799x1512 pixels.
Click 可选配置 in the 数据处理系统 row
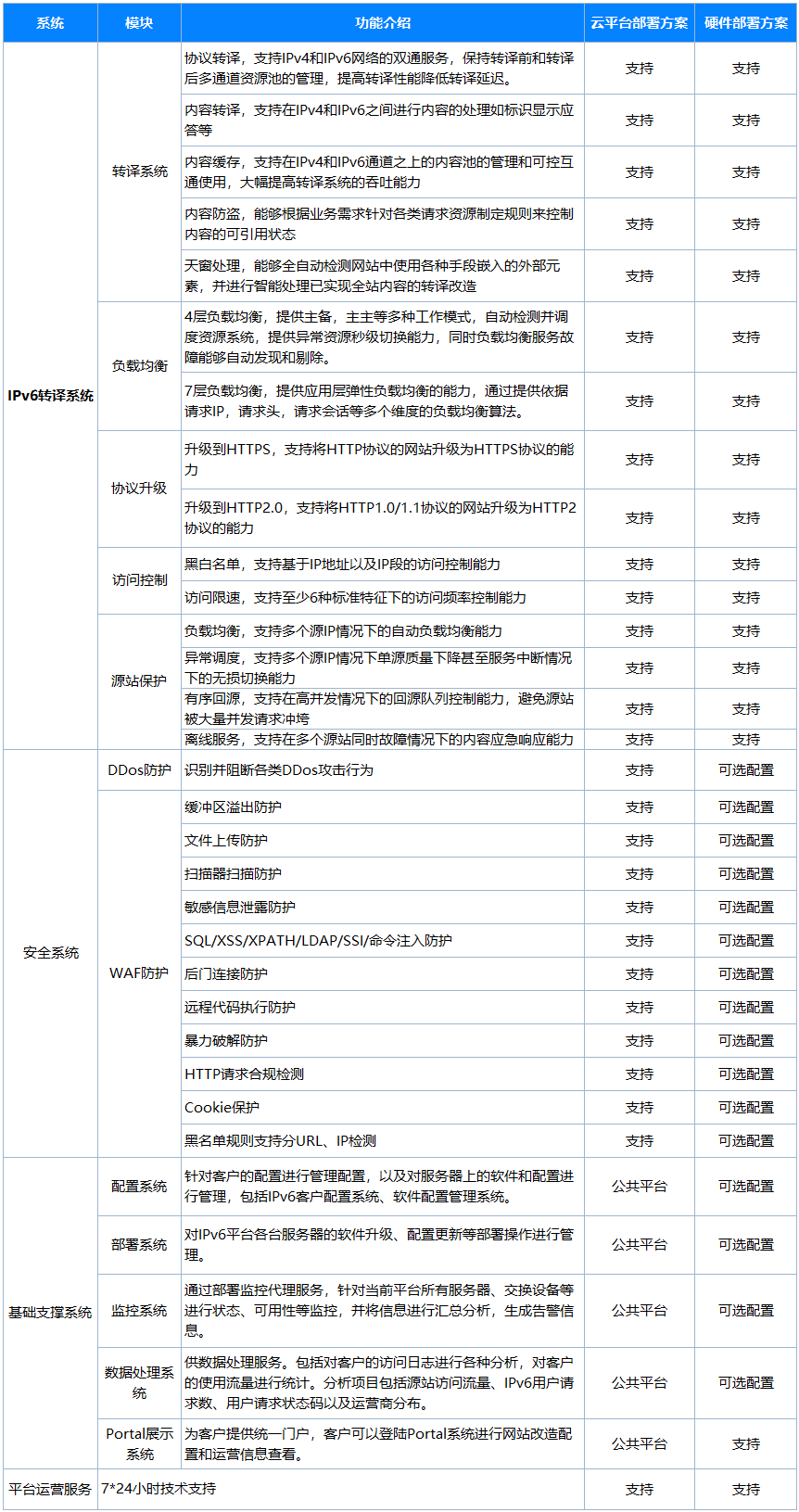tap(746, 1383)
